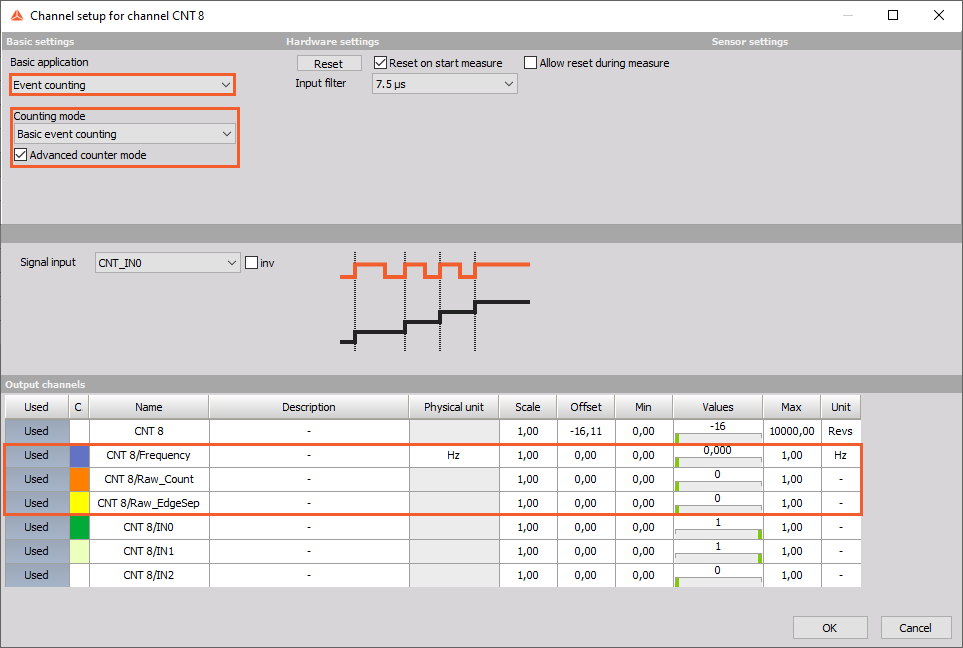Click Revs unit cell of CNT 8

(x=840, y=431)
